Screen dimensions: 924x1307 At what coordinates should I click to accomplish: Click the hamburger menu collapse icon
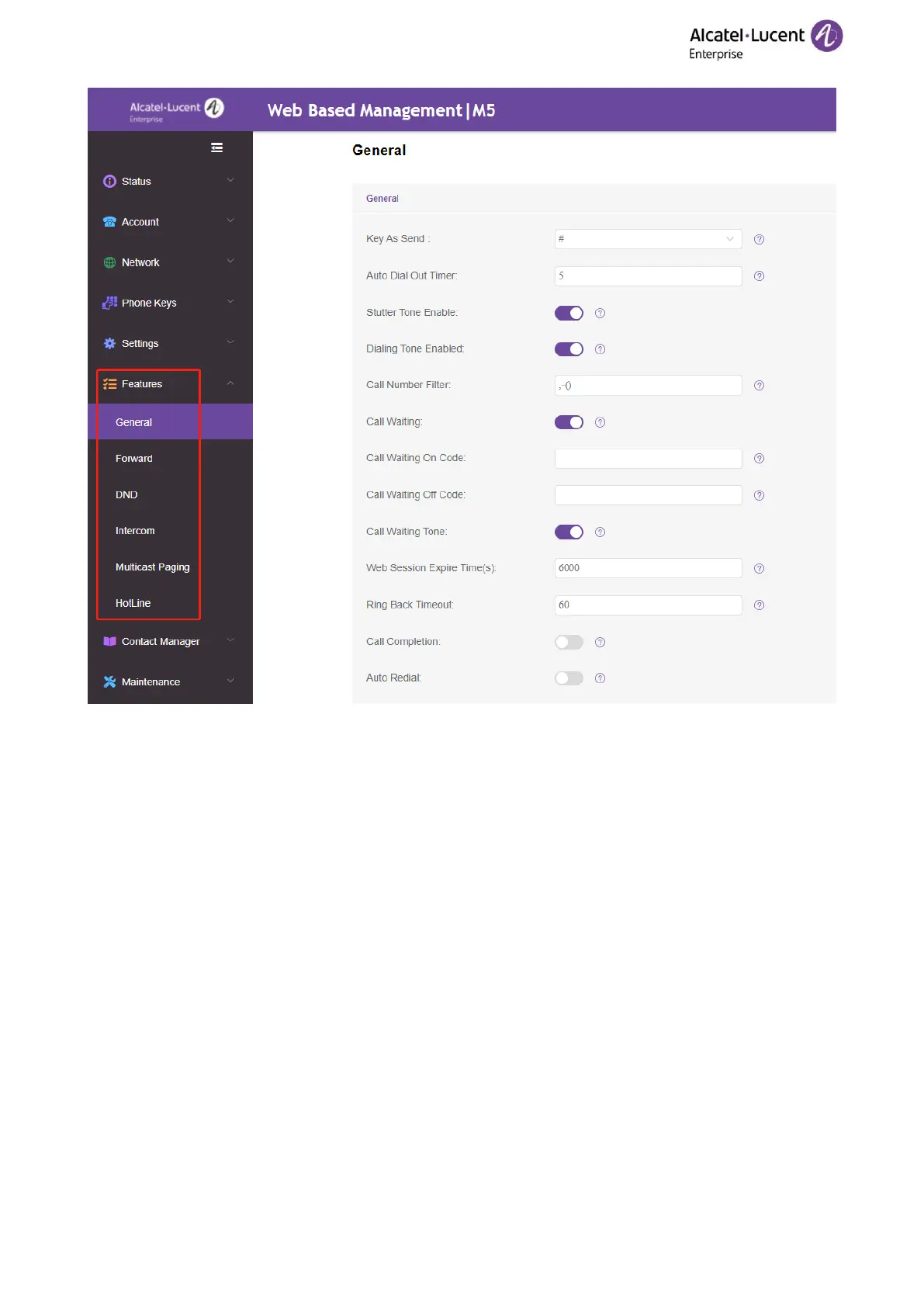point(217,147)
